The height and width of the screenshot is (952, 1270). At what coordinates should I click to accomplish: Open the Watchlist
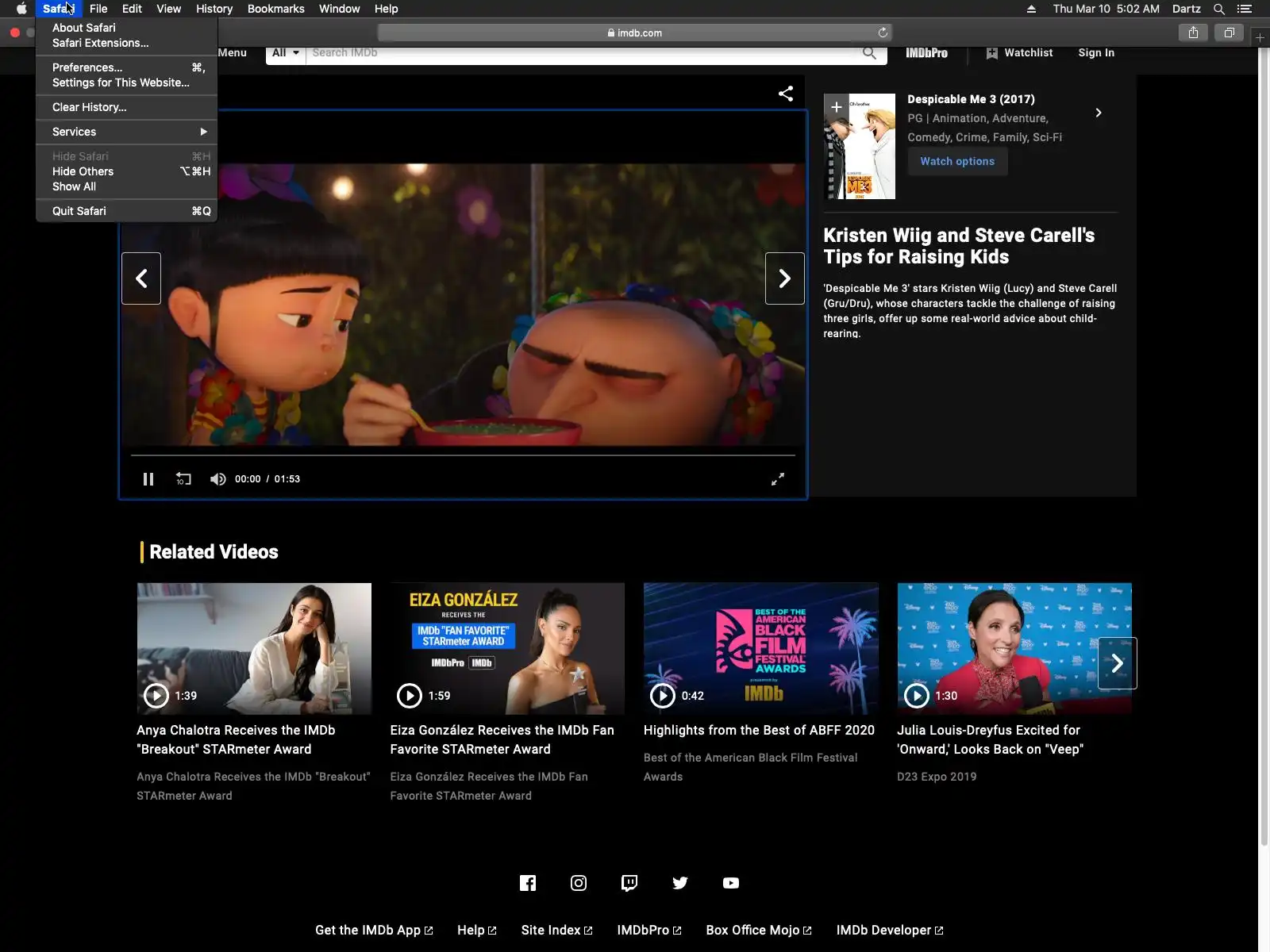pyautogui.click(x=1019, y=53)
